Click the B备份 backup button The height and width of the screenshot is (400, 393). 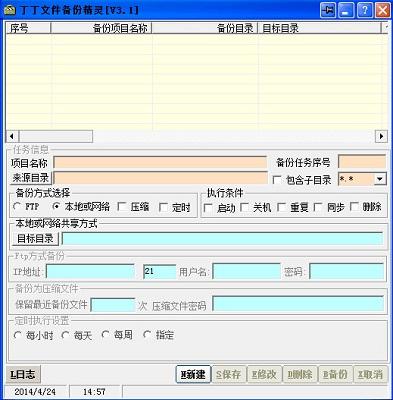(x=335, y=374)
